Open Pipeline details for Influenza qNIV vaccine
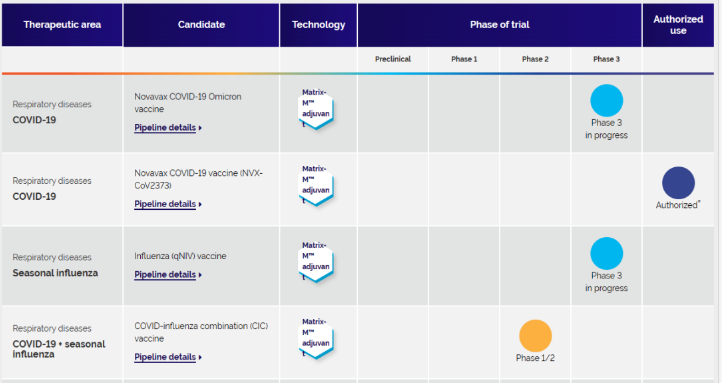Image resolution: width=722 pixels, height=383 pixels. tap(168, 274)
